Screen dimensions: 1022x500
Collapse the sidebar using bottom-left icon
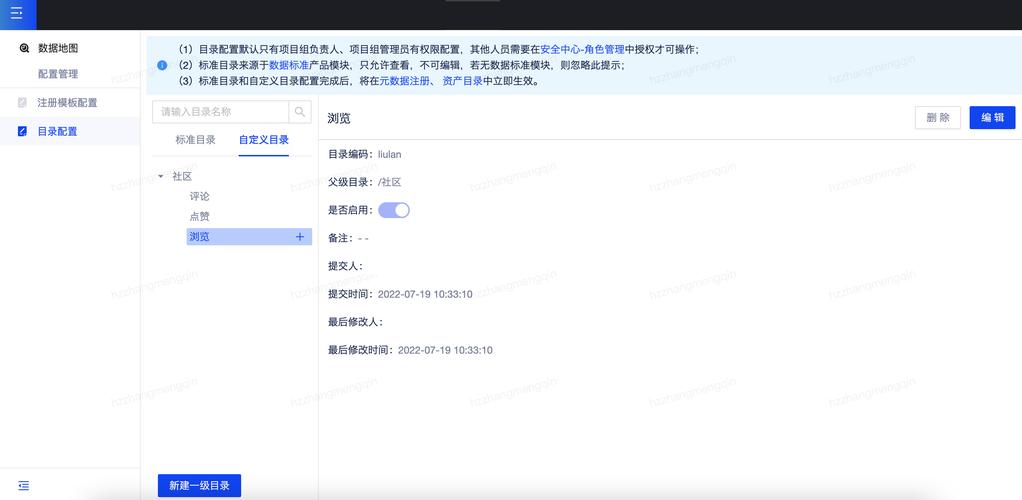point(24,485)
